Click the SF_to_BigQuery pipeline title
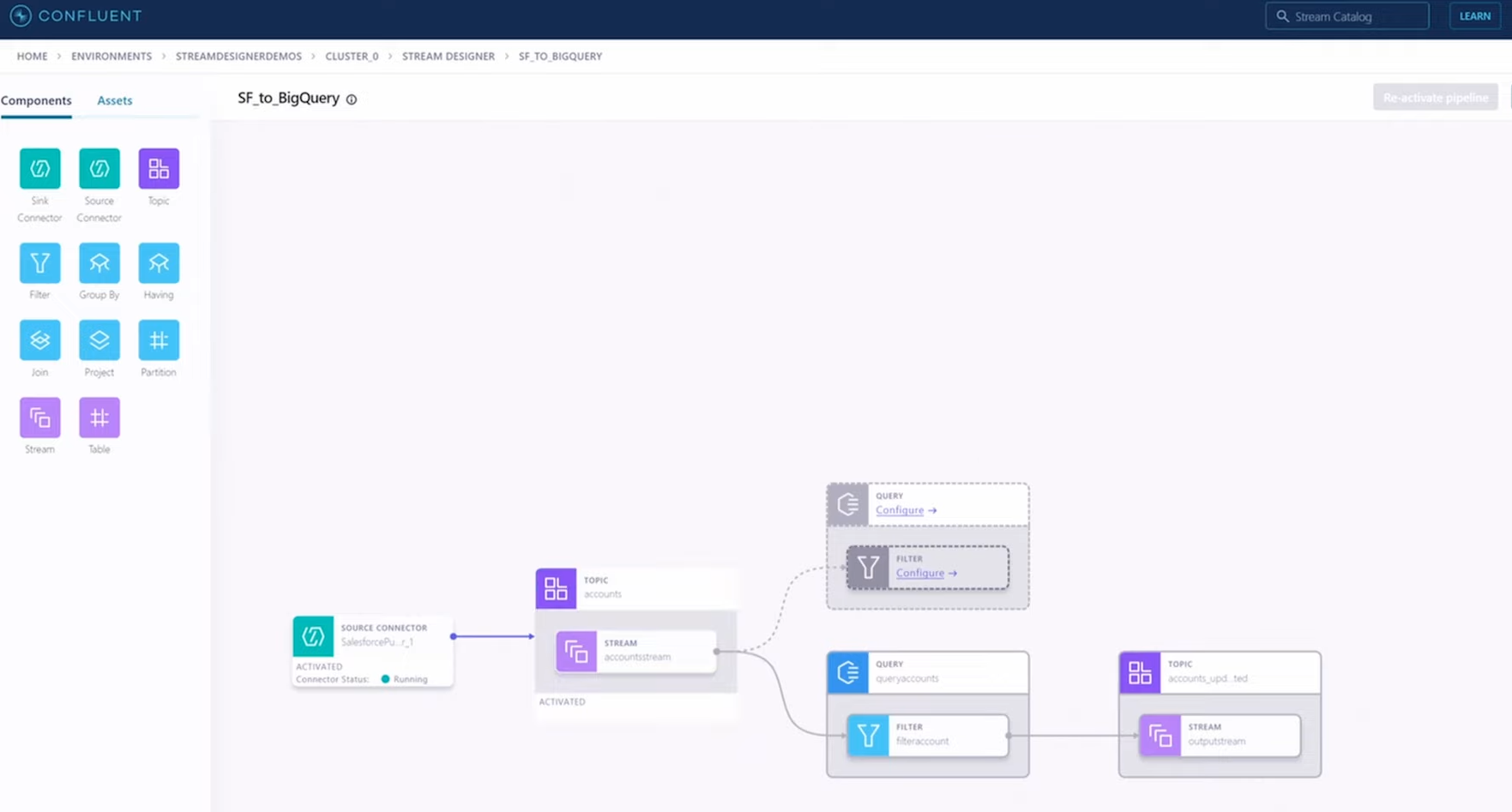The width and height of the screenshot is (1512, 812). [288, 98]
